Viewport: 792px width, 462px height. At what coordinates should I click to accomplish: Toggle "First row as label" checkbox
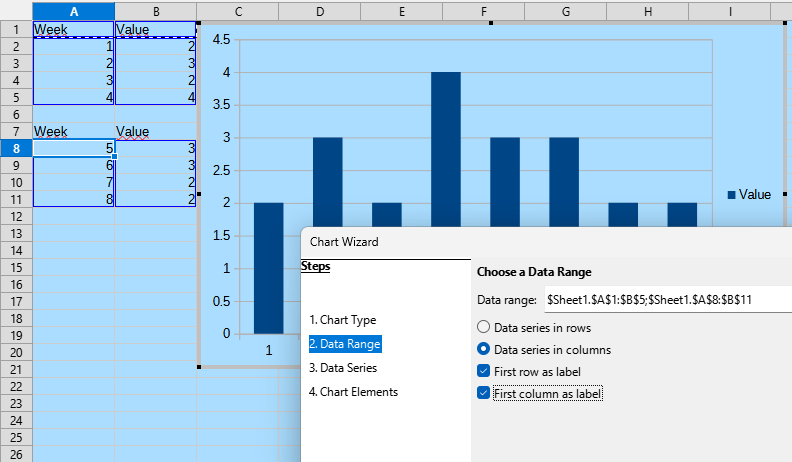pos(485,372)
